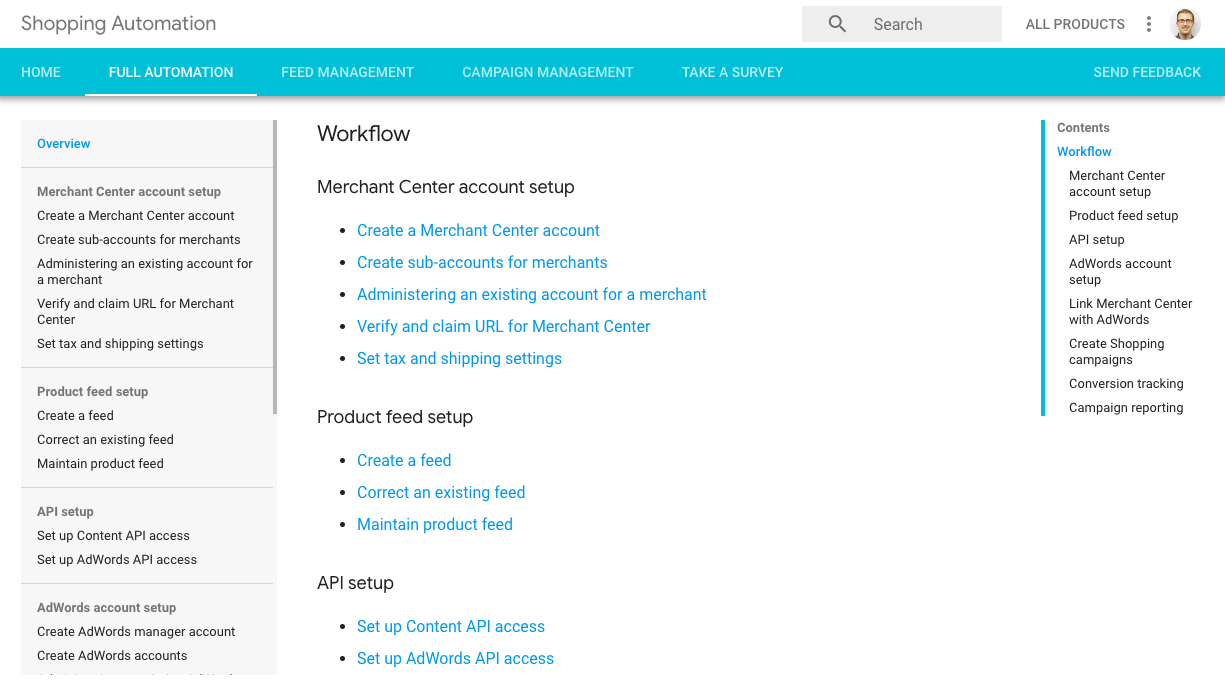
Task: Jump to Create Shopping campaigns in Contents
Action: 1116,352
